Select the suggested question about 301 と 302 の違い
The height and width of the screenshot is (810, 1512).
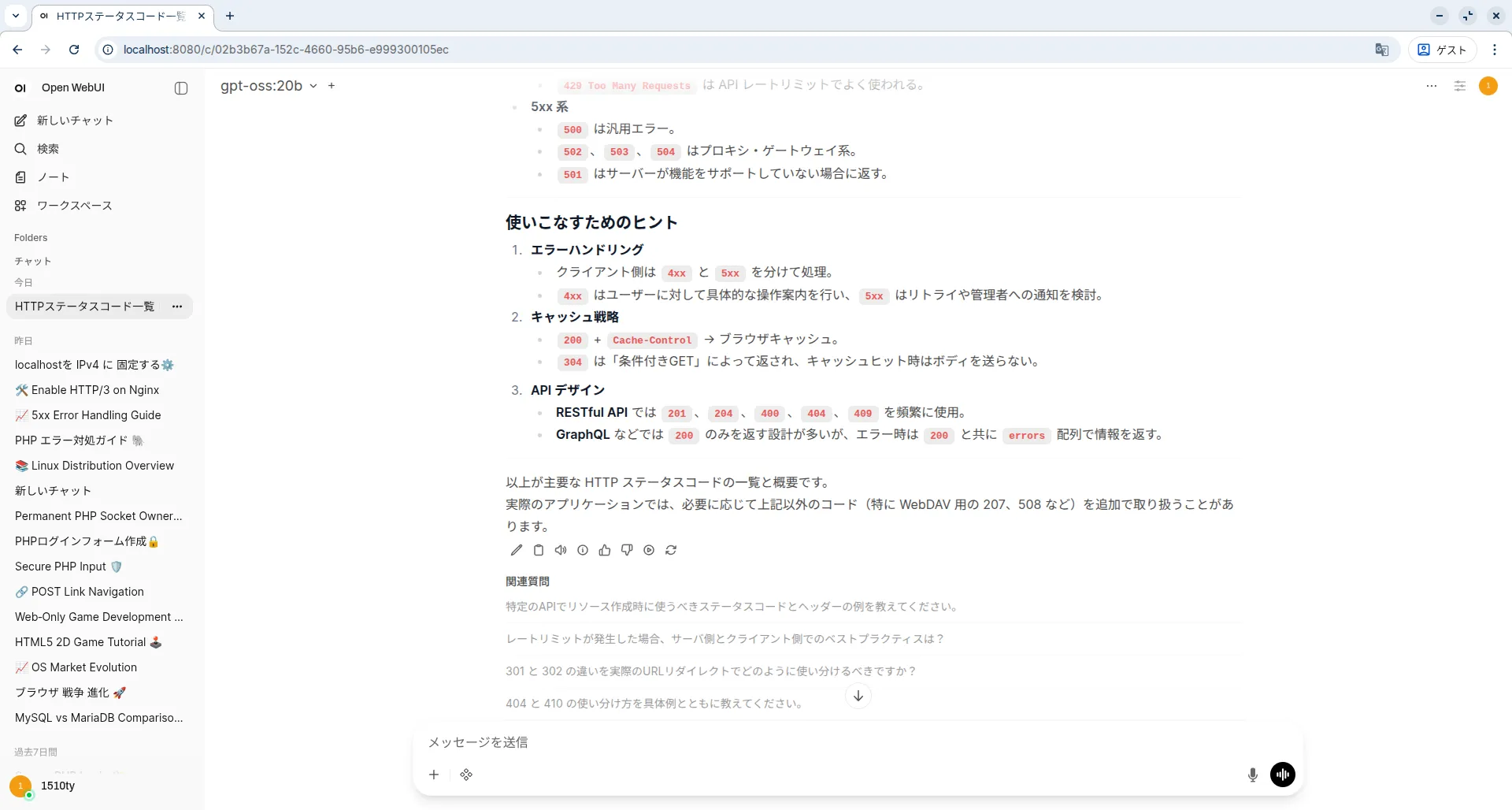click(x=874, y=671)
